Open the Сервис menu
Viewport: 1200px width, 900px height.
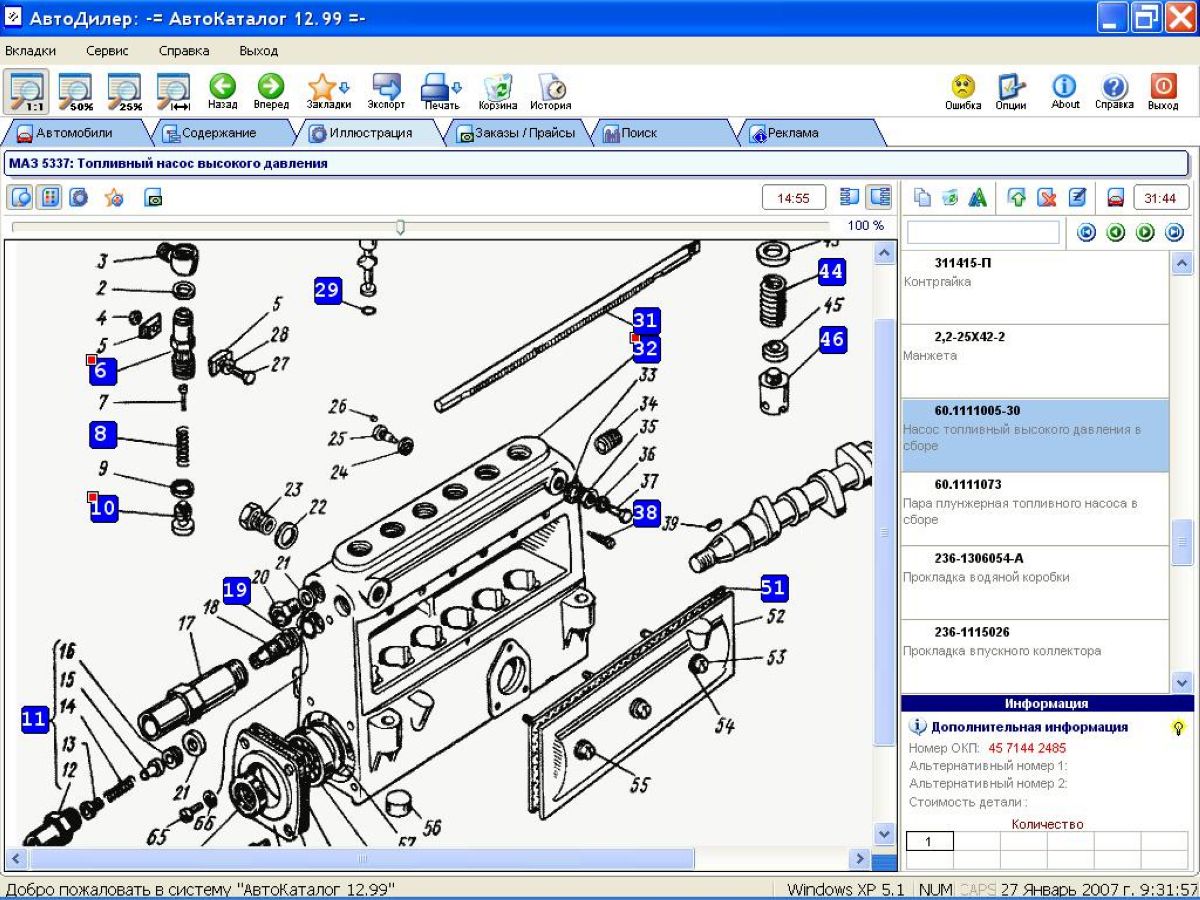click(107, 51)
